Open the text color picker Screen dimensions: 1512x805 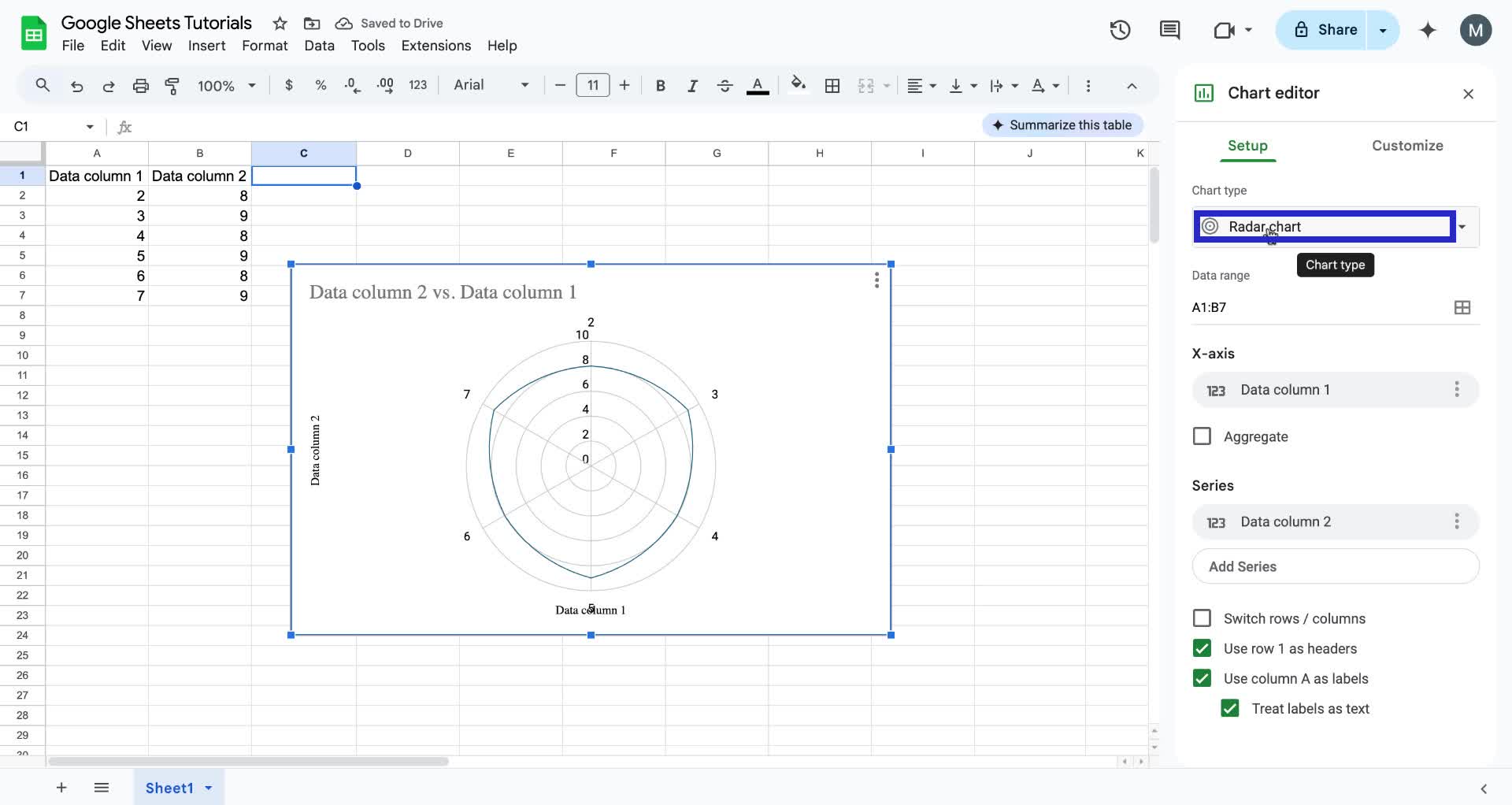pyautogui.click(x=758, y=86)
